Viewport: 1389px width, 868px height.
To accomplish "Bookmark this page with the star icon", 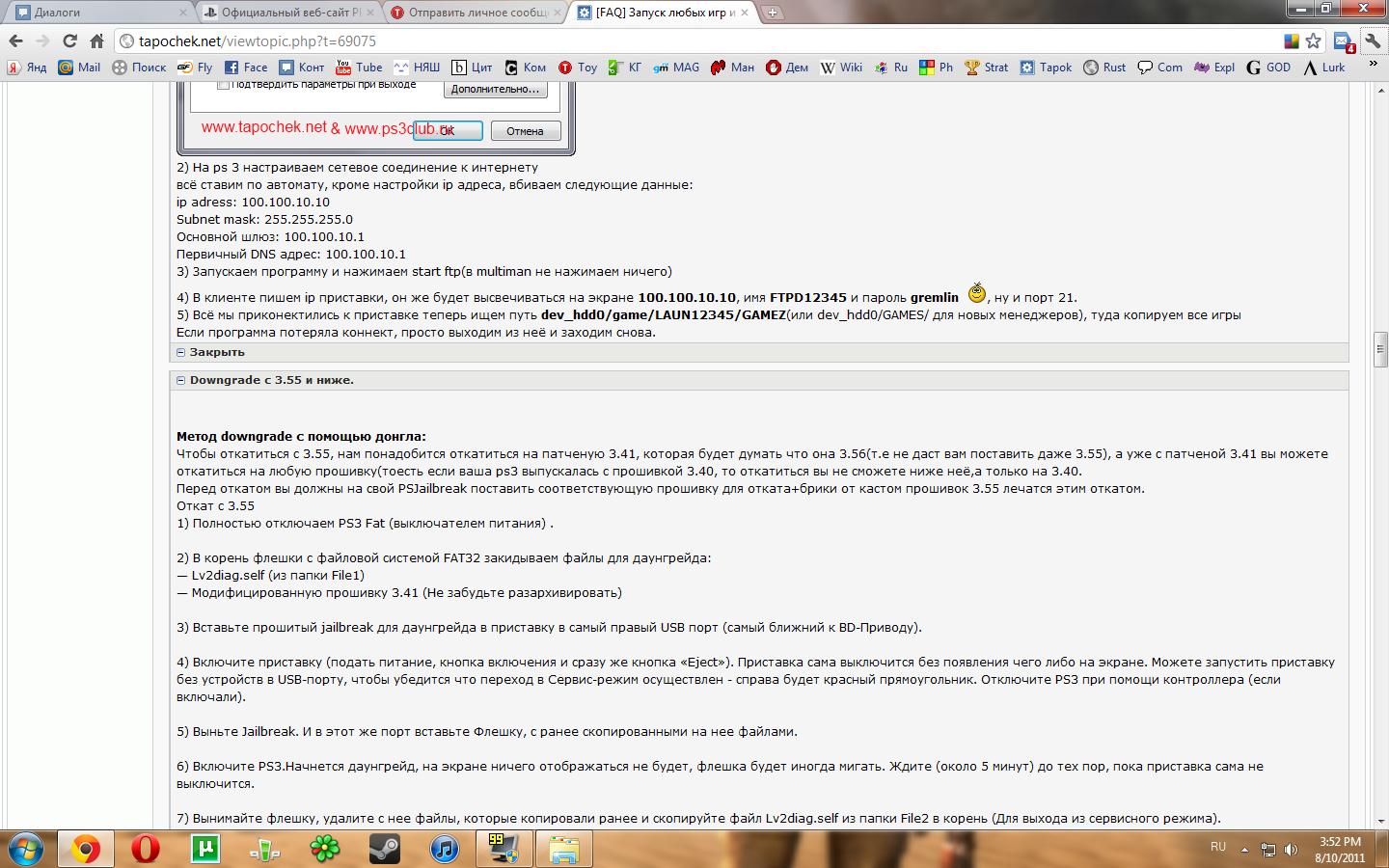I will pyautogui.click(x=1313, y=41).
